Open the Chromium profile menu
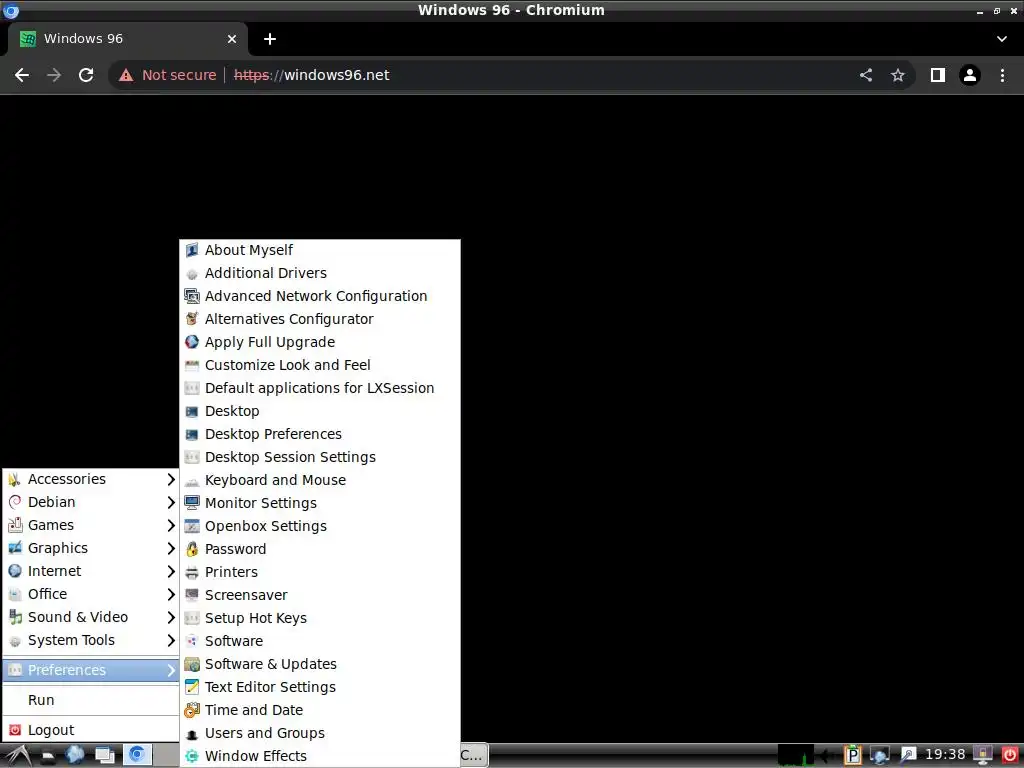The height and width of the screenshot is (768, 1024). [970, 75]
